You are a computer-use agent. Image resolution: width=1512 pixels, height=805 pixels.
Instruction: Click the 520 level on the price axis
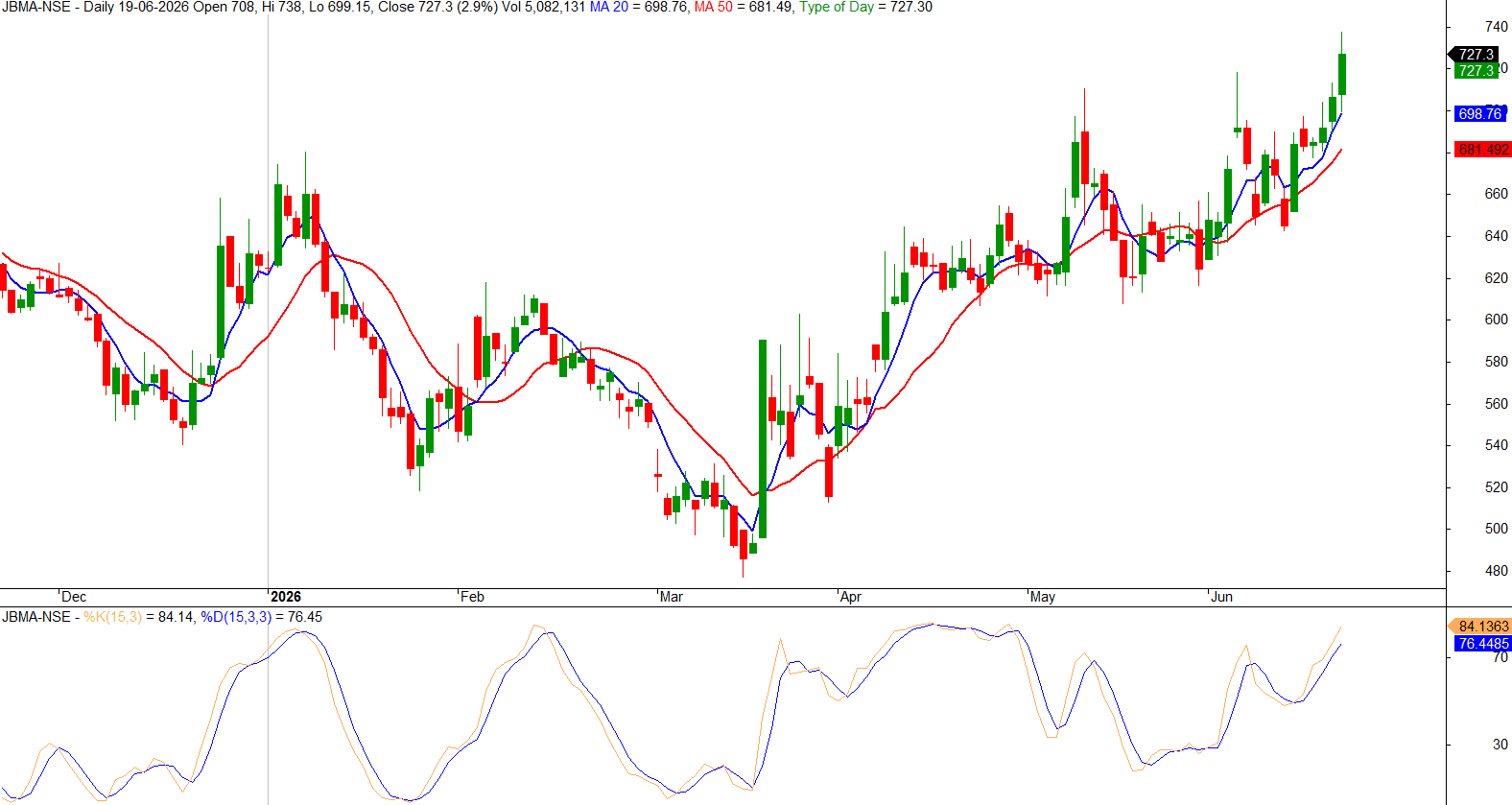1496,487
